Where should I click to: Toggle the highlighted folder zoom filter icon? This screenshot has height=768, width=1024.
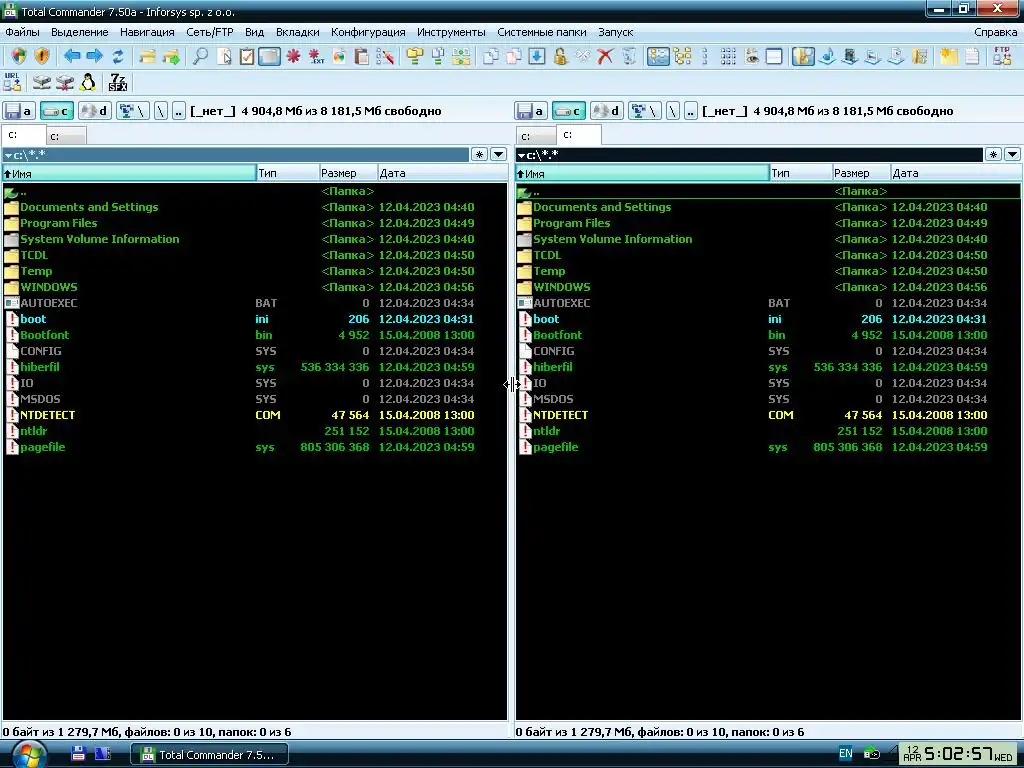point(803,56)
